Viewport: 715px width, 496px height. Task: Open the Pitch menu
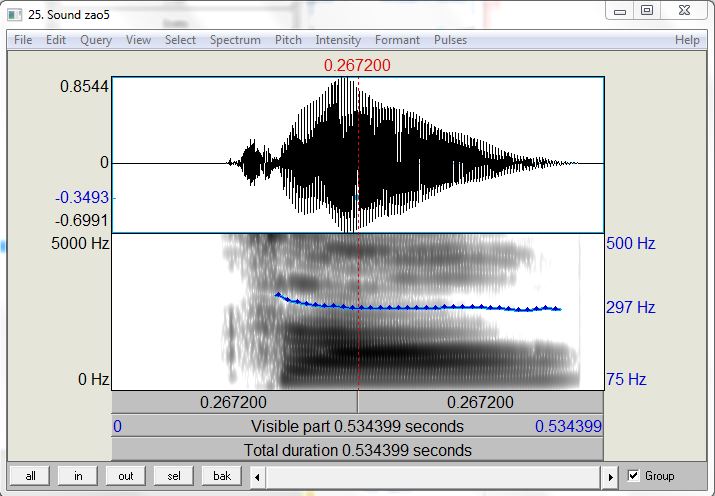pos(288,40)
